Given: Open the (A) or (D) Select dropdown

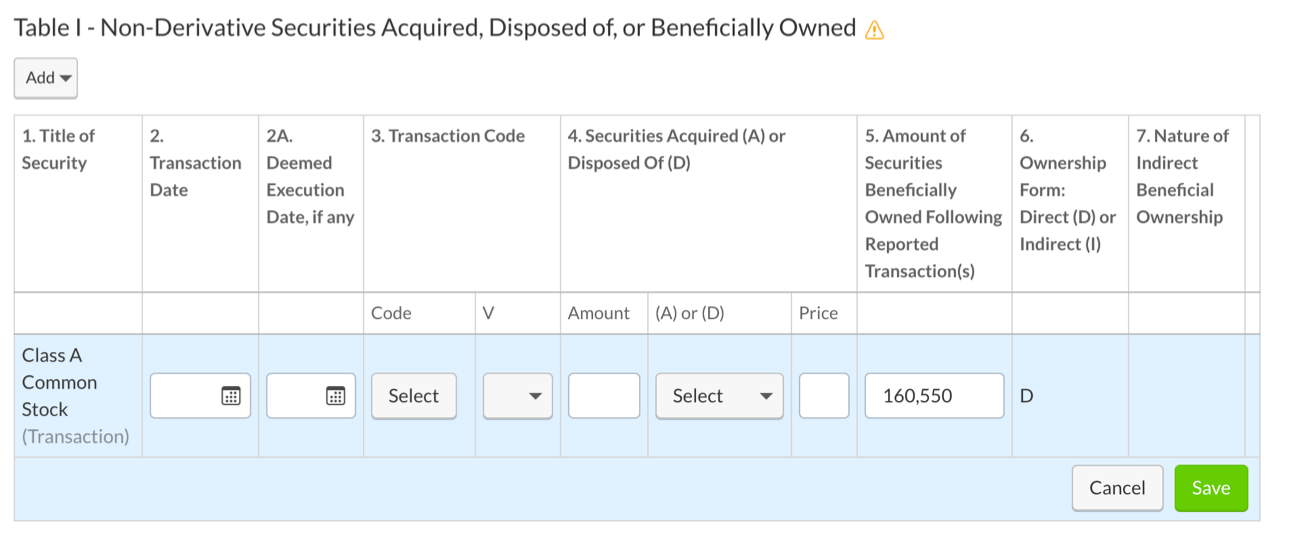Looking at the screenshot, I should (x=720, y=396).
